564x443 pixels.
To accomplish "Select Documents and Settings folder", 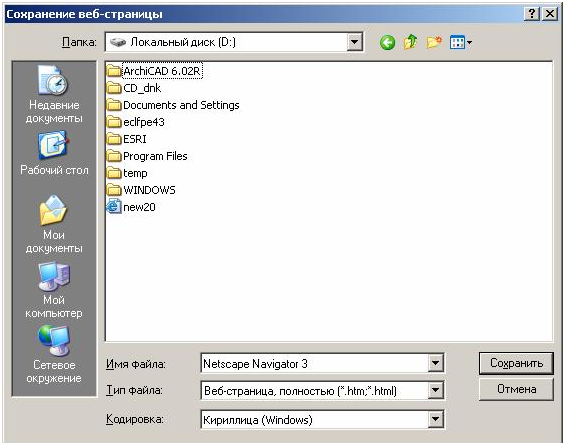I will 173,105.
